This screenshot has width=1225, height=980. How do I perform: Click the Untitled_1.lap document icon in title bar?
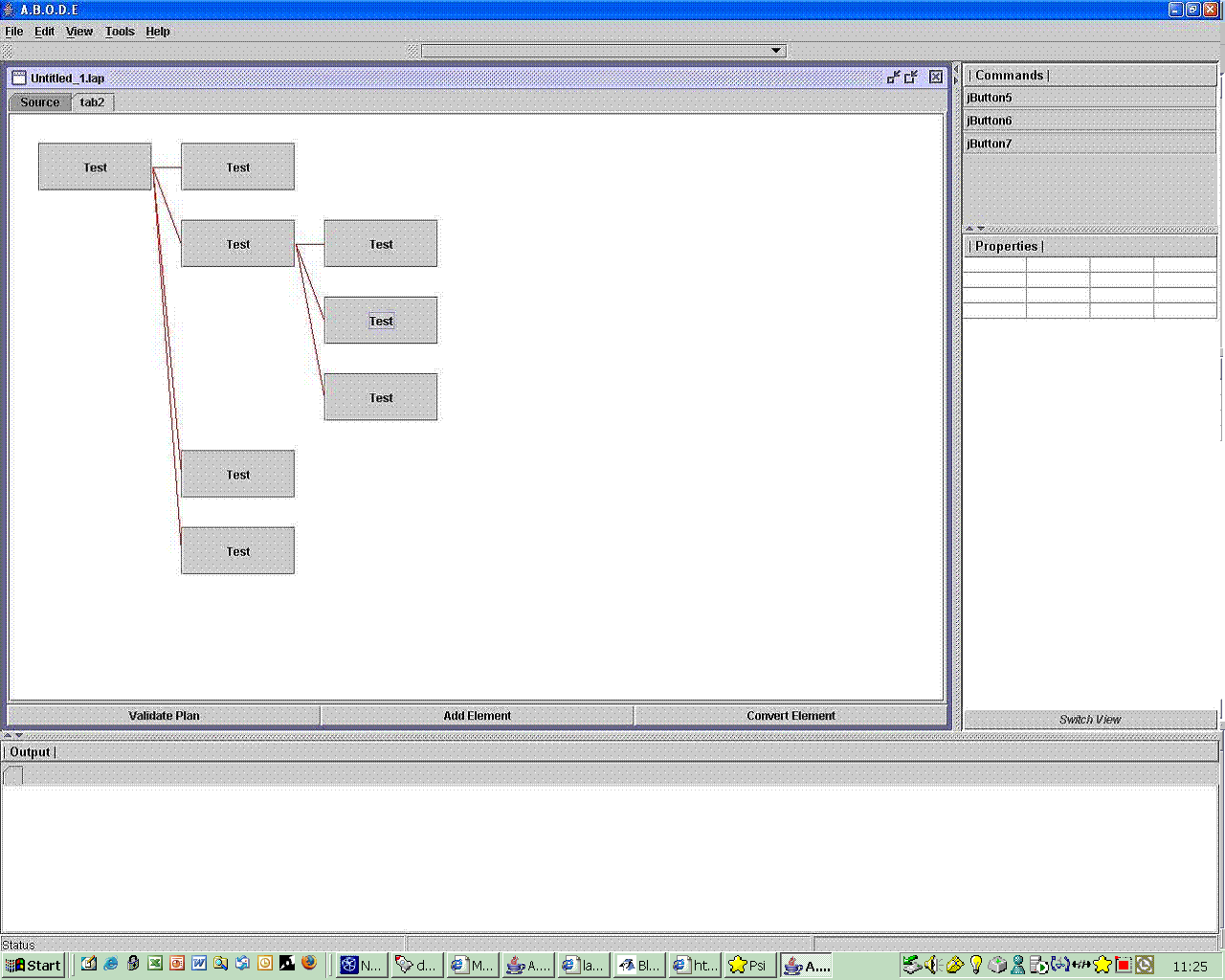point(18,78)
